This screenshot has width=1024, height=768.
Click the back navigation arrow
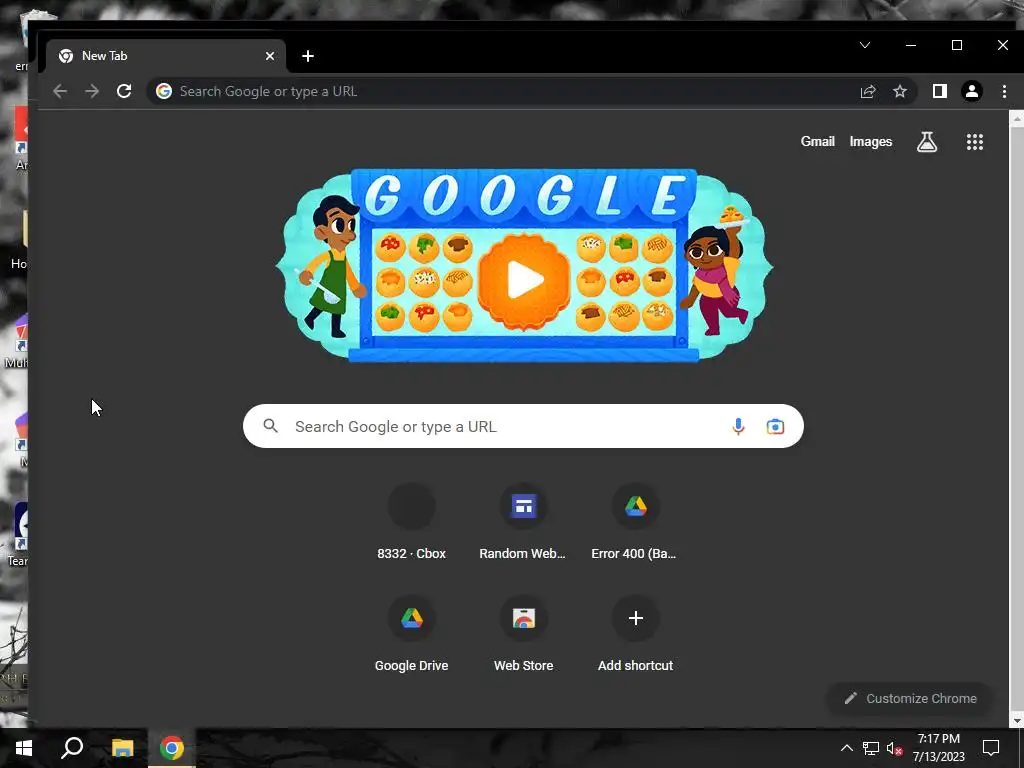(60, 91)
